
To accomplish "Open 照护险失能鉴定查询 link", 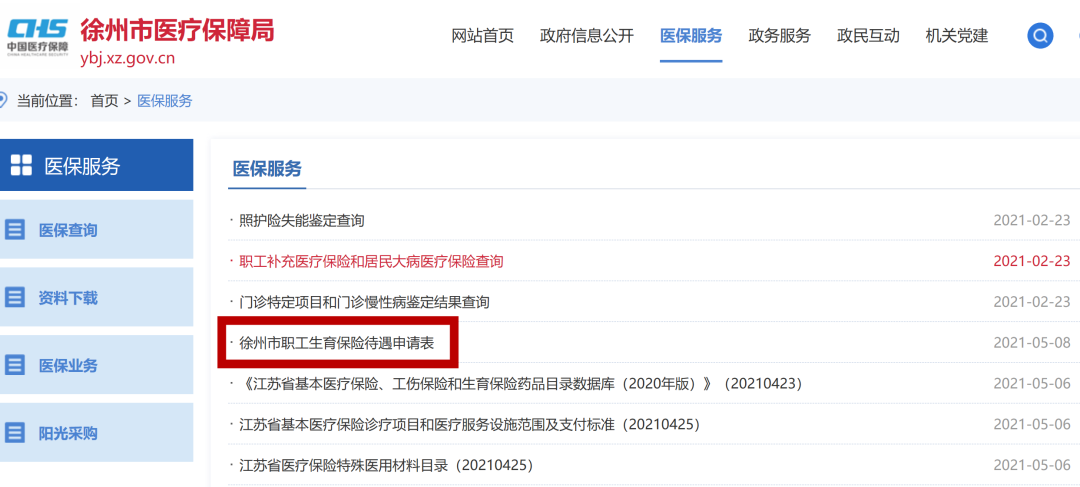I will pyautogui.click(x=302, y=221).
